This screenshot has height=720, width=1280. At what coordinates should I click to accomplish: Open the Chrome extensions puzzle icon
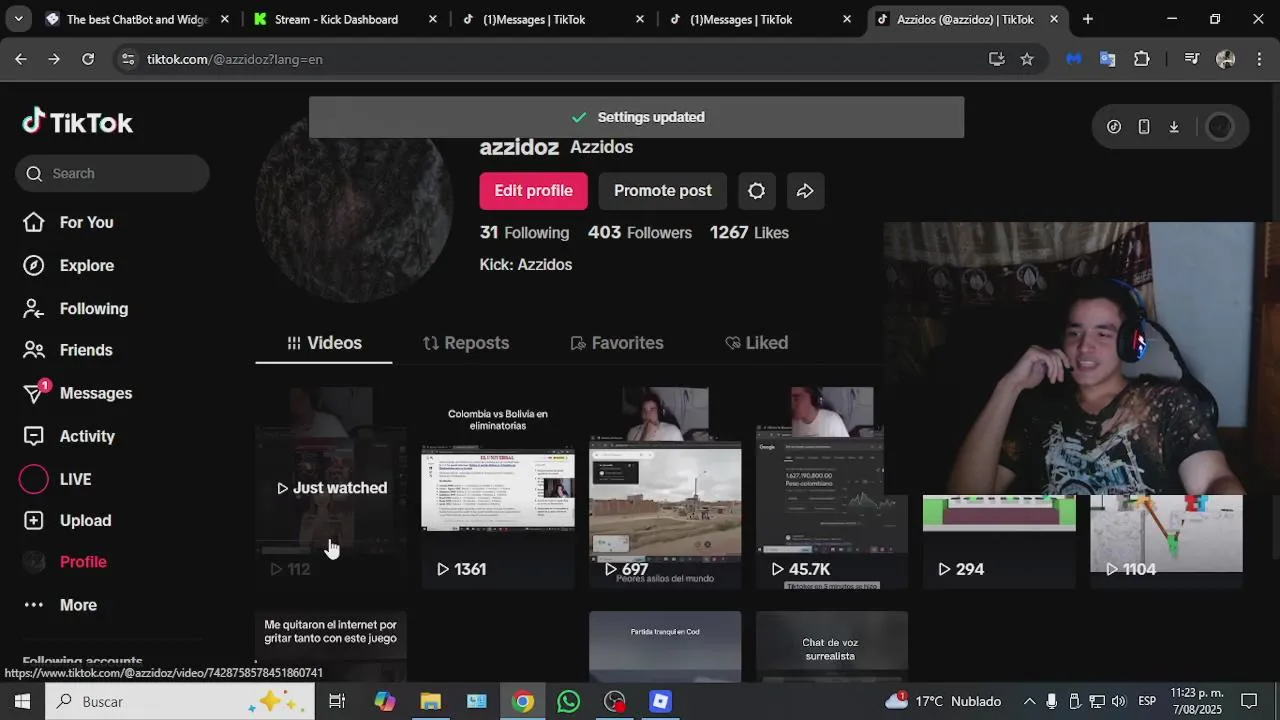(1141, 59)
